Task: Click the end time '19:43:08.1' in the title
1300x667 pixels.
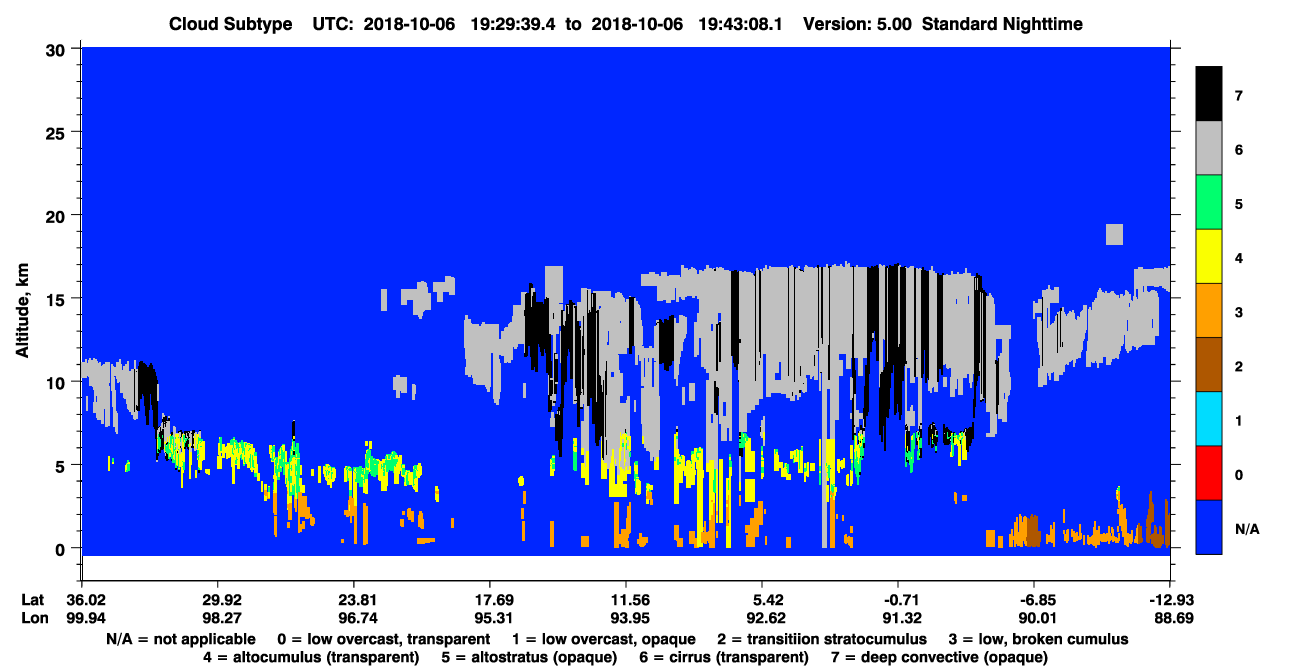Action: [x=743, y=24]
